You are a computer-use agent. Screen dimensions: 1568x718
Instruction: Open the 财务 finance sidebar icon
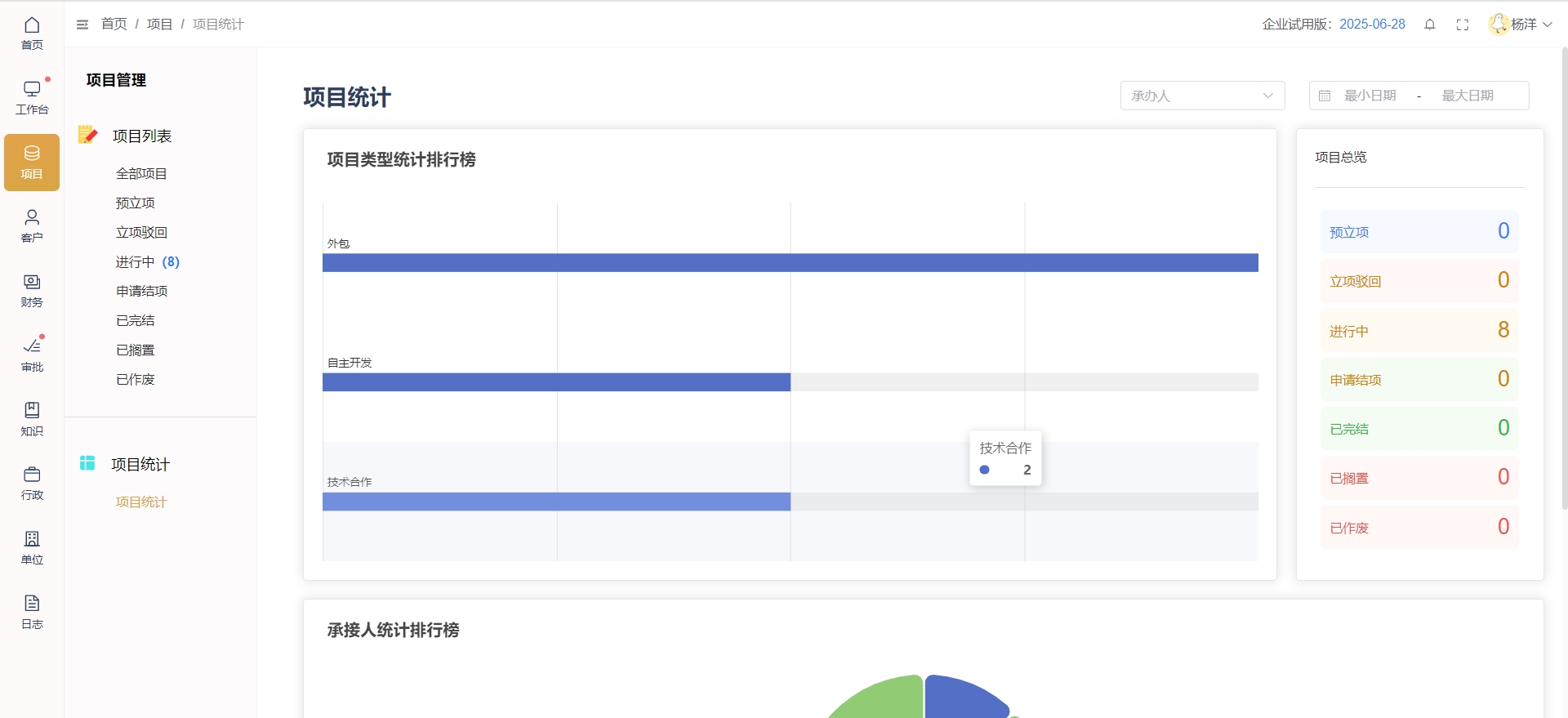tap(32, 290)
